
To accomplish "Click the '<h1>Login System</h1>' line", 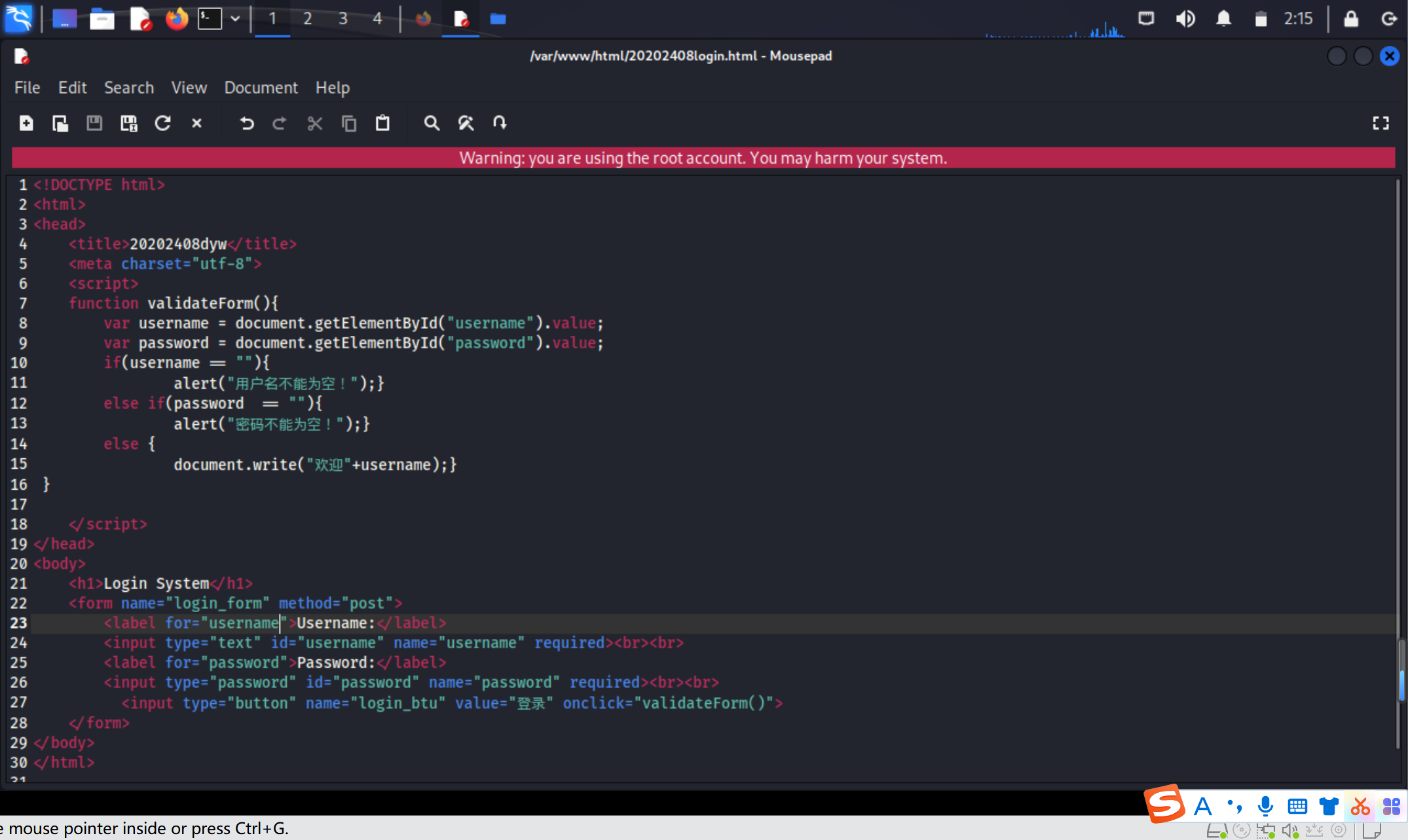I will click(x=160, y=583).
